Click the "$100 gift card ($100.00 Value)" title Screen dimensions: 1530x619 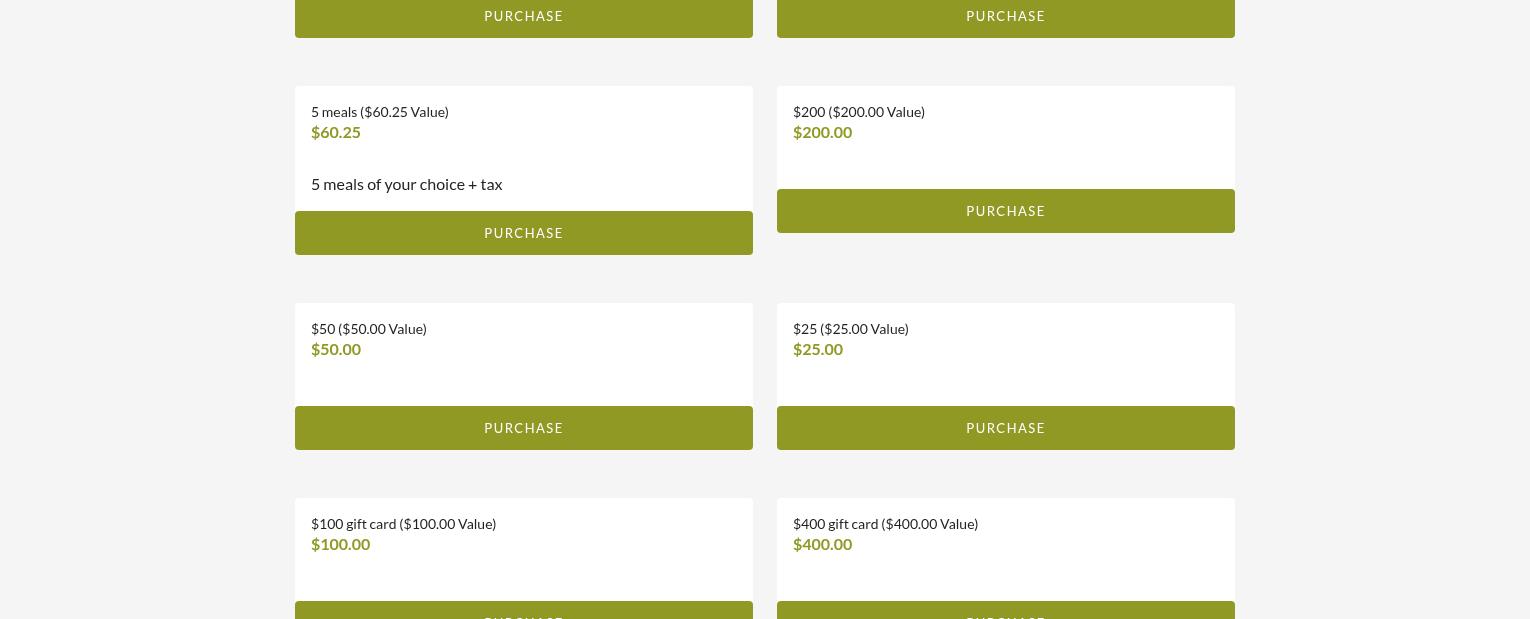click(x=404, y=524)
